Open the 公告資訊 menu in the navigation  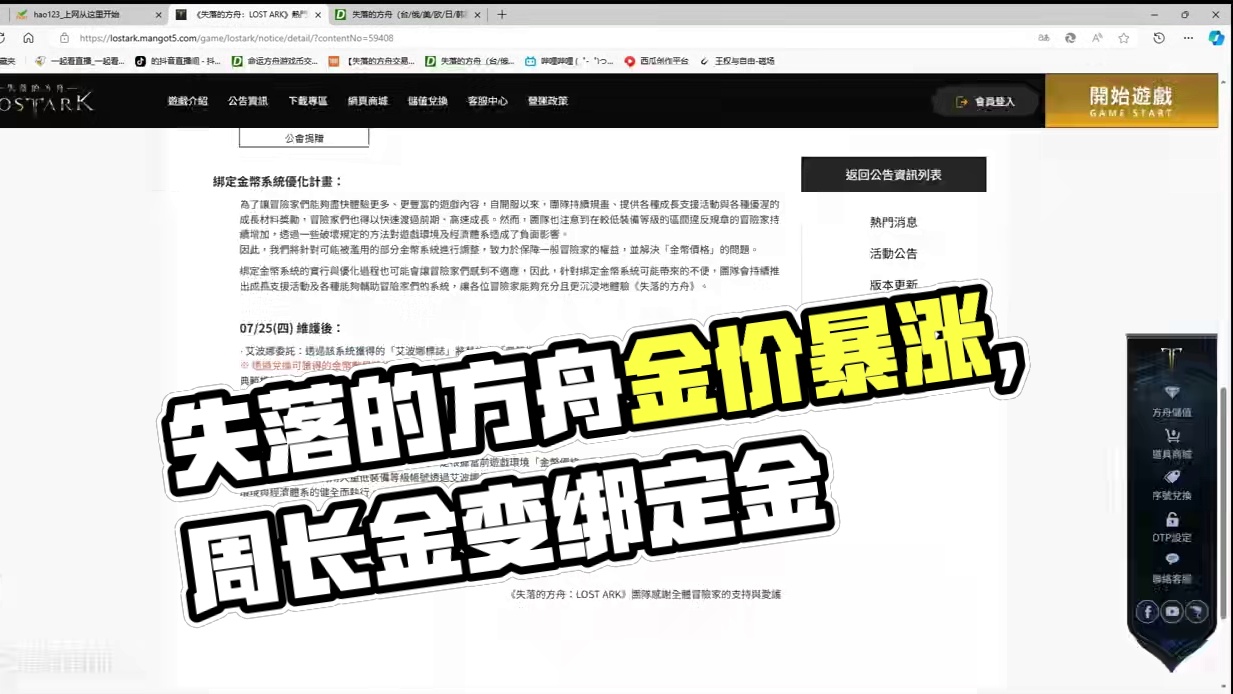[x=248, y=101]
